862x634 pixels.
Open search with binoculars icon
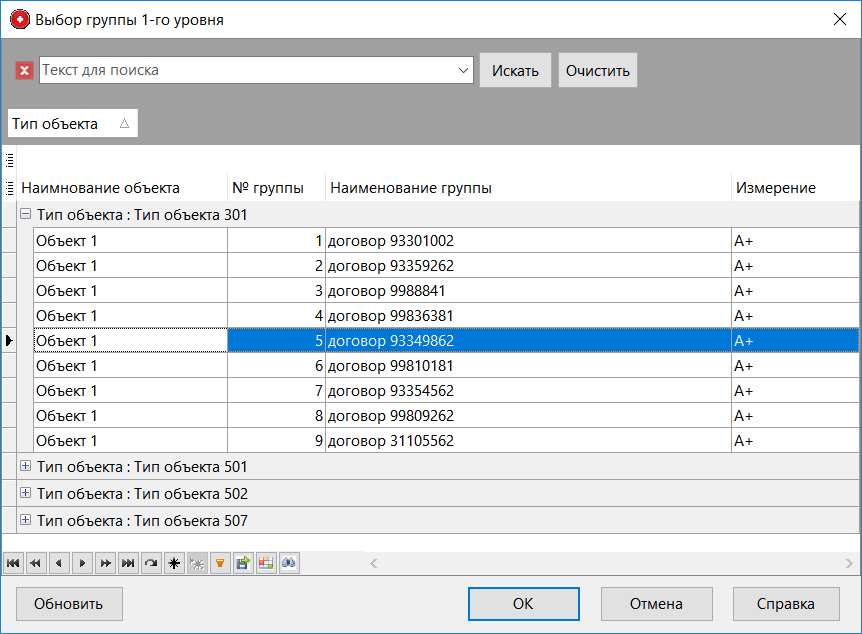pyautogui.click(x=289, y=563)
